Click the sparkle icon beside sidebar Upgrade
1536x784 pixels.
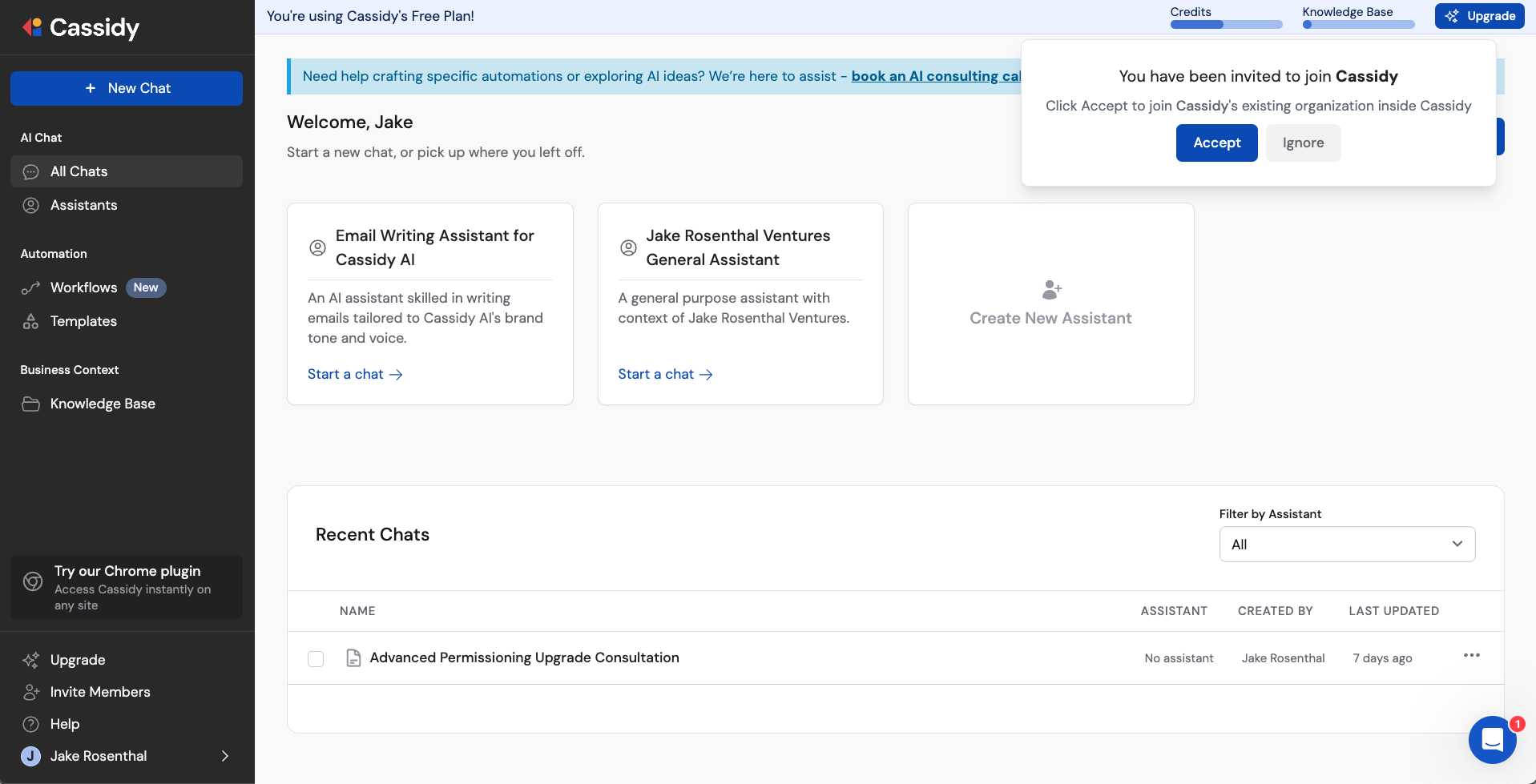(31, 661)
